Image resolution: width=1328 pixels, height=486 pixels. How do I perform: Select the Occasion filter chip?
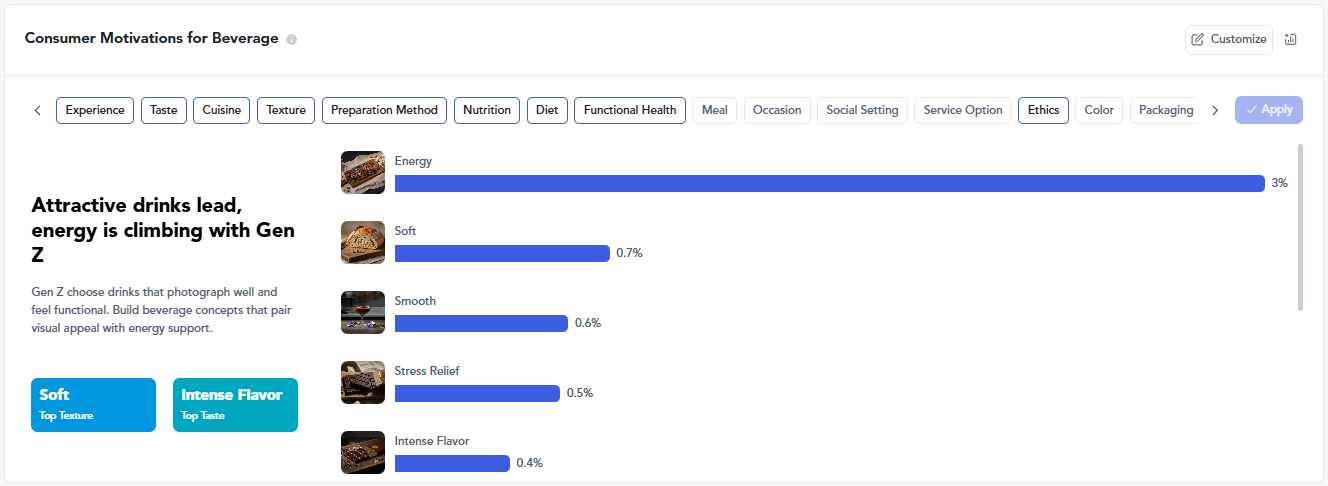click(x=777, y=110)
